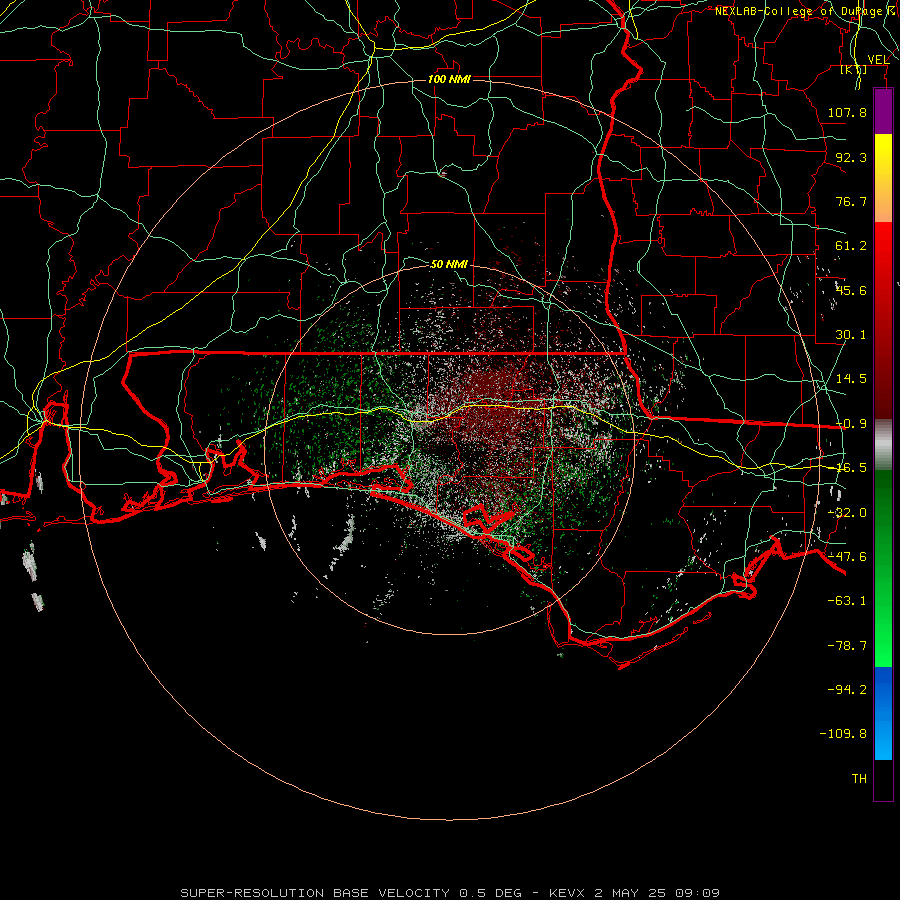The height and width of the screenshot is (900, 900).
Task: Click the red segment of the color bar
Action: pos(883,320)
